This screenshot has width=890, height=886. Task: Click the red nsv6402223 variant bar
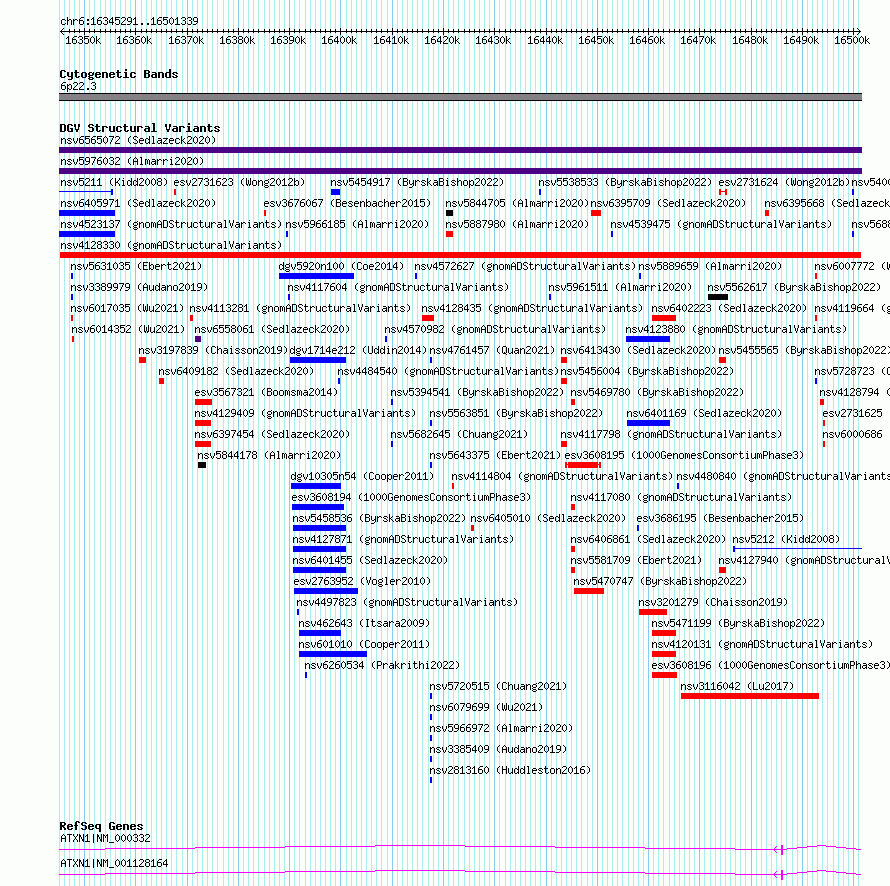664,318
